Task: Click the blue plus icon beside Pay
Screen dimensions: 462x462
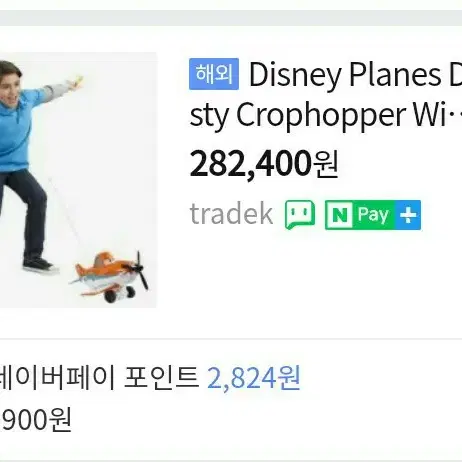Action: [x=408, y=215]
